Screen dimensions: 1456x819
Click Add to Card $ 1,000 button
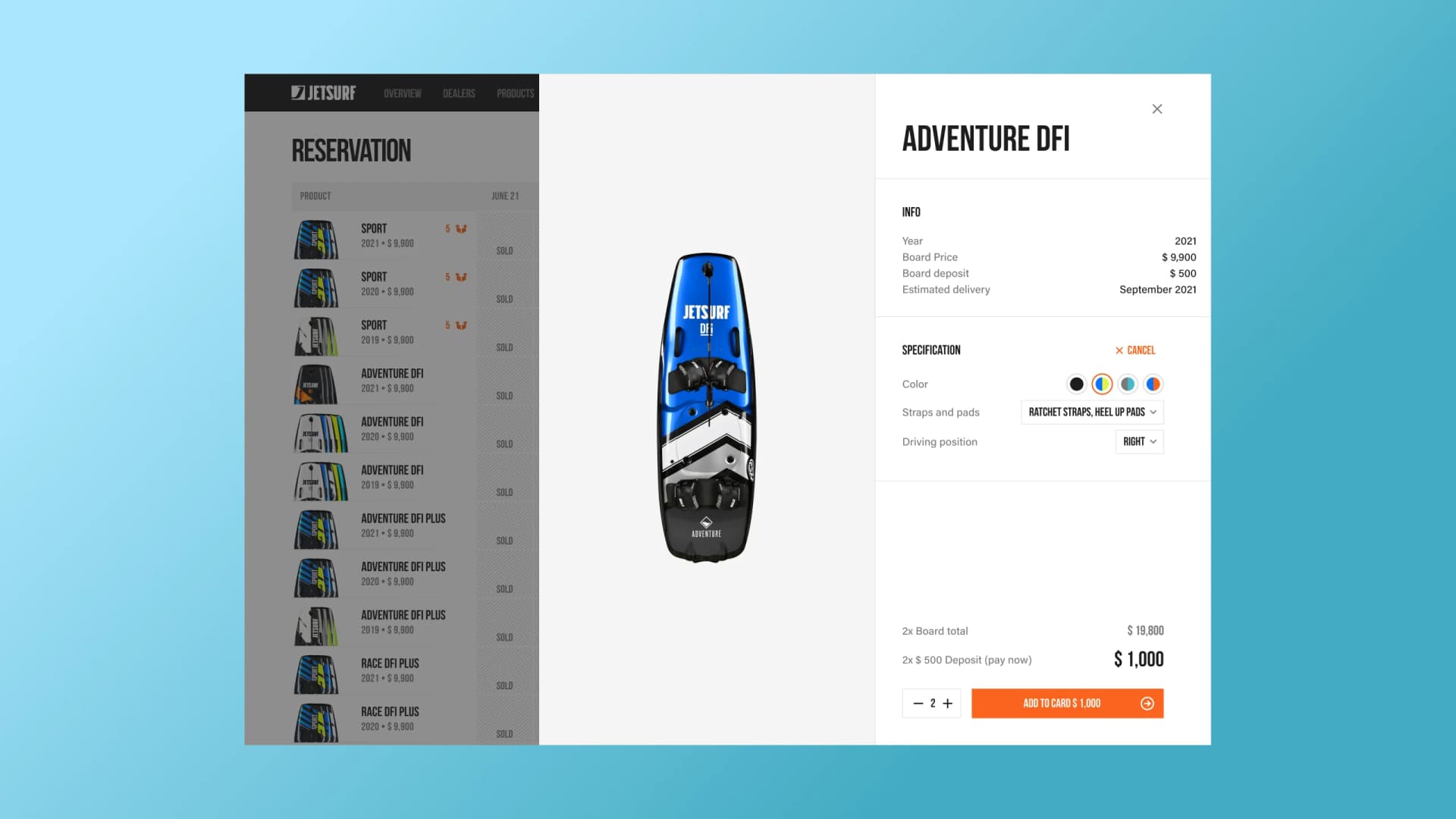1067,704
